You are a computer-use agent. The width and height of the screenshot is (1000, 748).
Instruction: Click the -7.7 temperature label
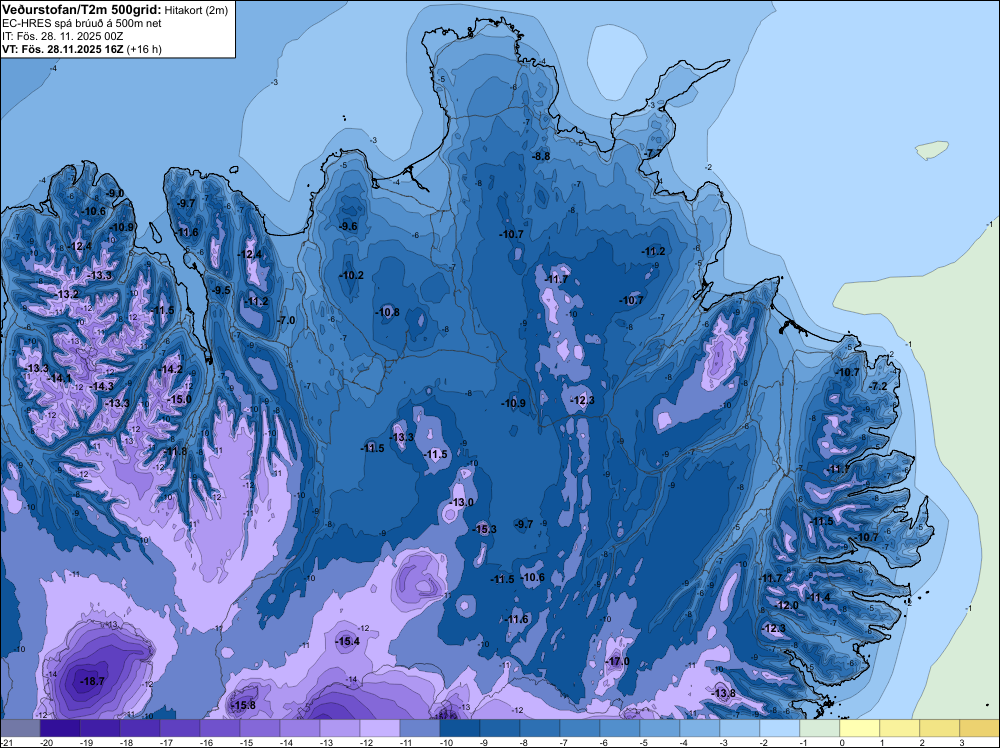(654, 154)
